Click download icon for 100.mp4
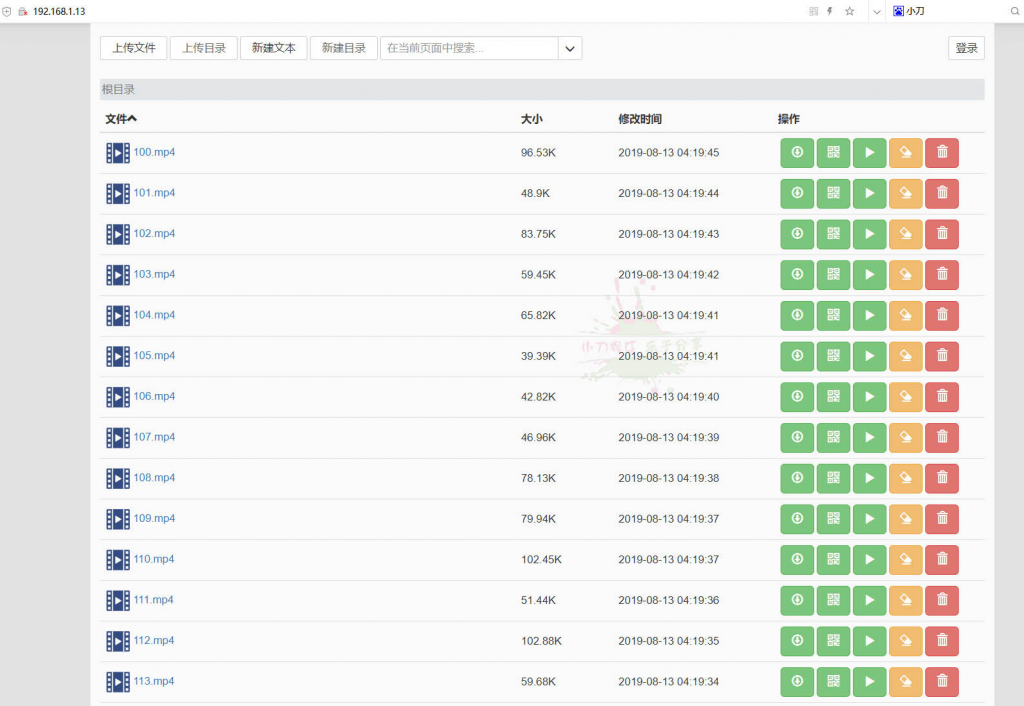The height and width of the screenshot is (706, 1024). pos(797,153)
